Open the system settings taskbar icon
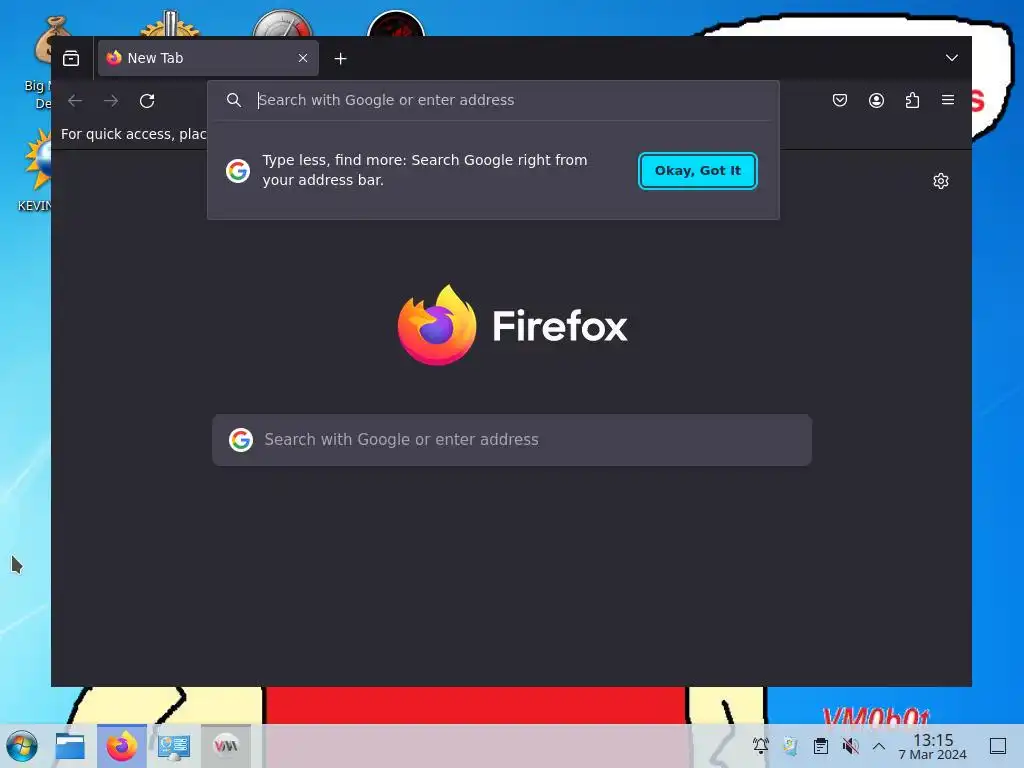 (x=174, y=746)
